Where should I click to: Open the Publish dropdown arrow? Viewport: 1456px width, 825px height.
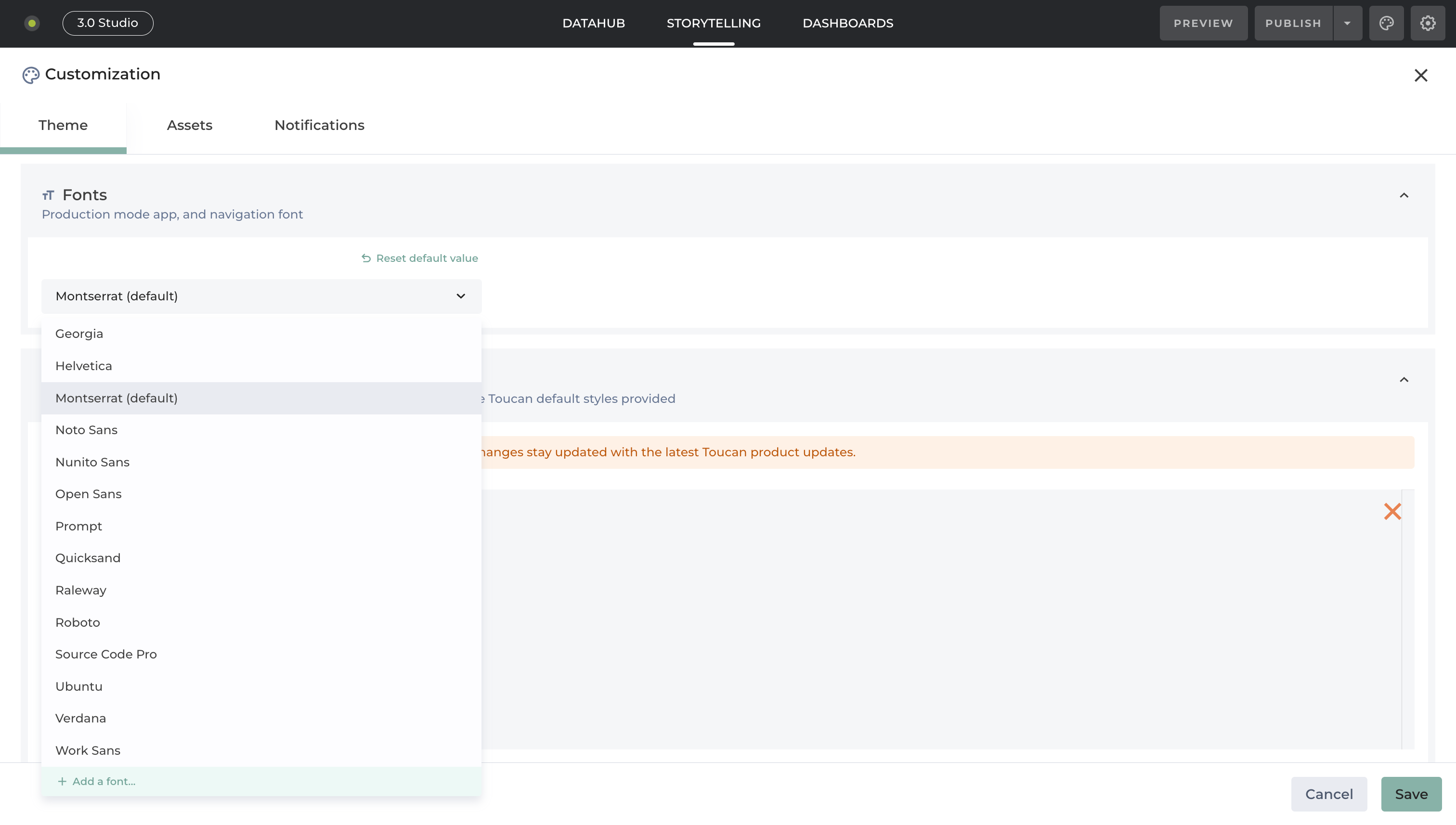click(x=1347, y=23)
